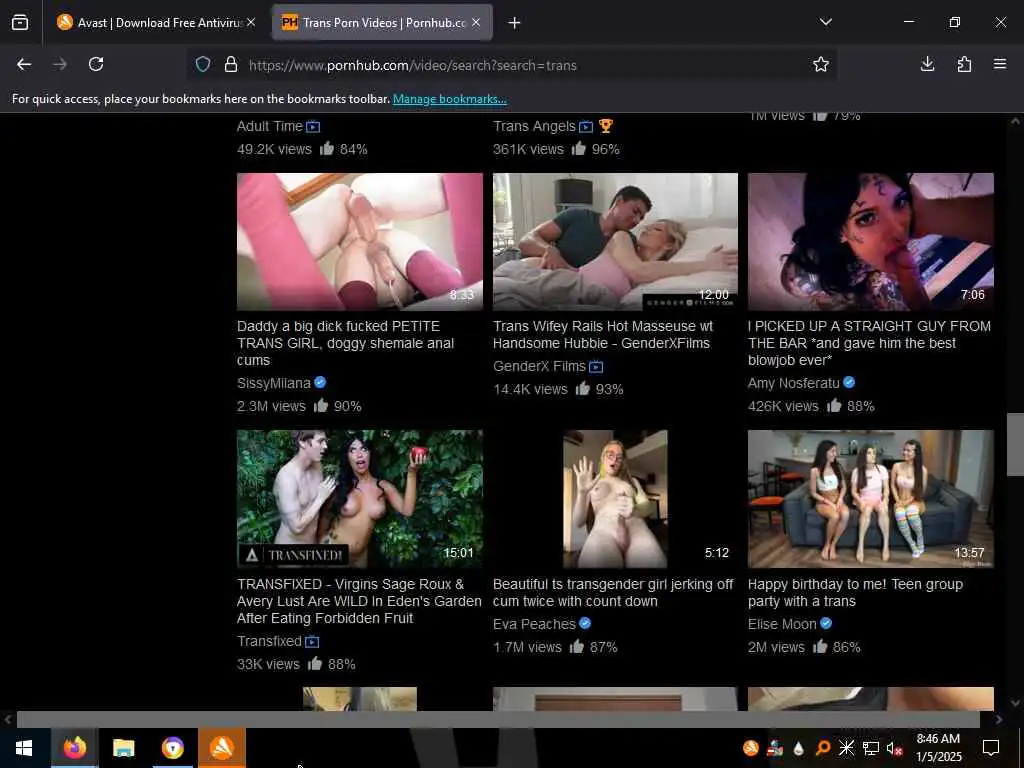Open the tracking protection shield

coord(203,65)
